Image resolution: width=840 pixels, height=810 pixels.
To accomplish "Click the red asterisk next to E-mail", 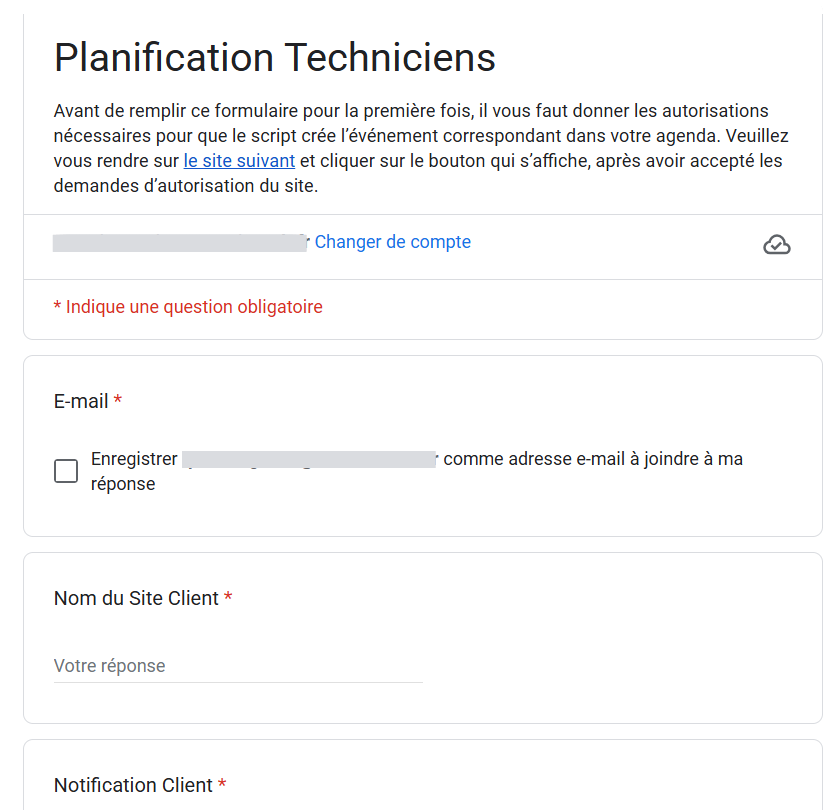I will pos(118,400).
